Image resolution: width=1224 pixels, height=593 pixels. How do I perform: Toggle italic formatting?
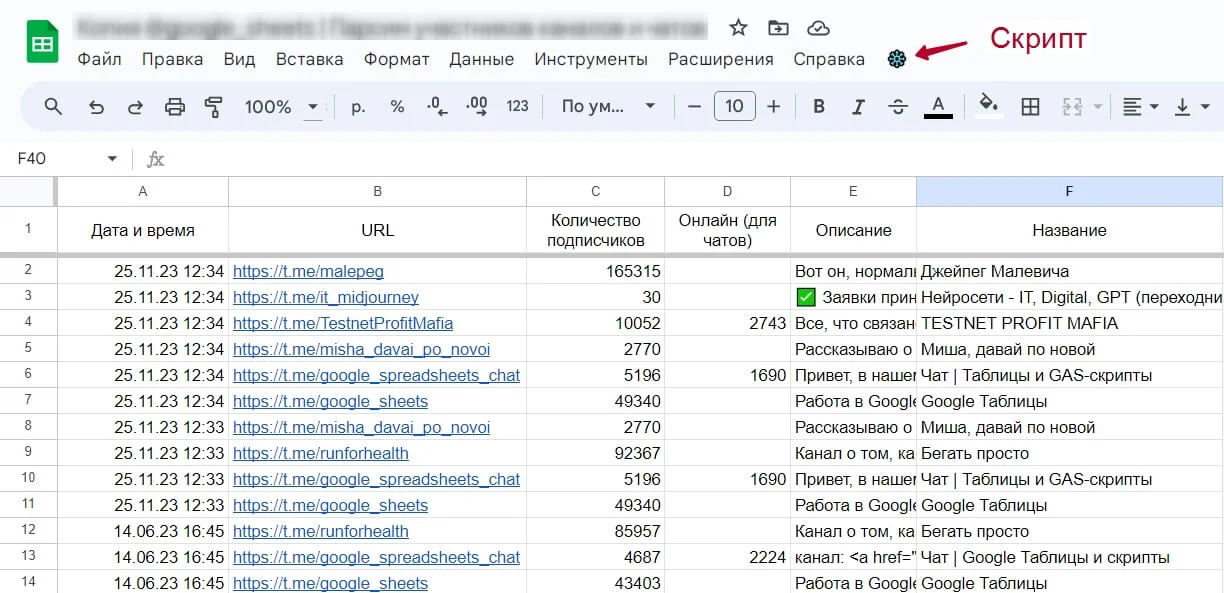[x=857, y=107]
